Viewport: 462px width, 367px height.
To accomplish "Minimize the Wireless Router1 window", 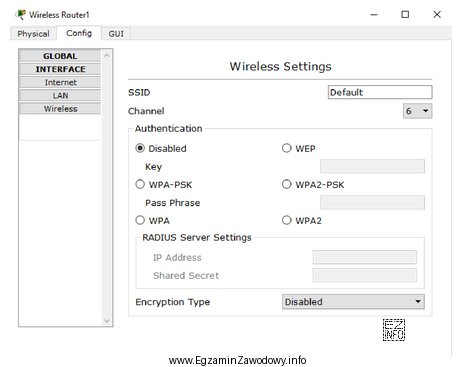I will click(x=374, y=15).
